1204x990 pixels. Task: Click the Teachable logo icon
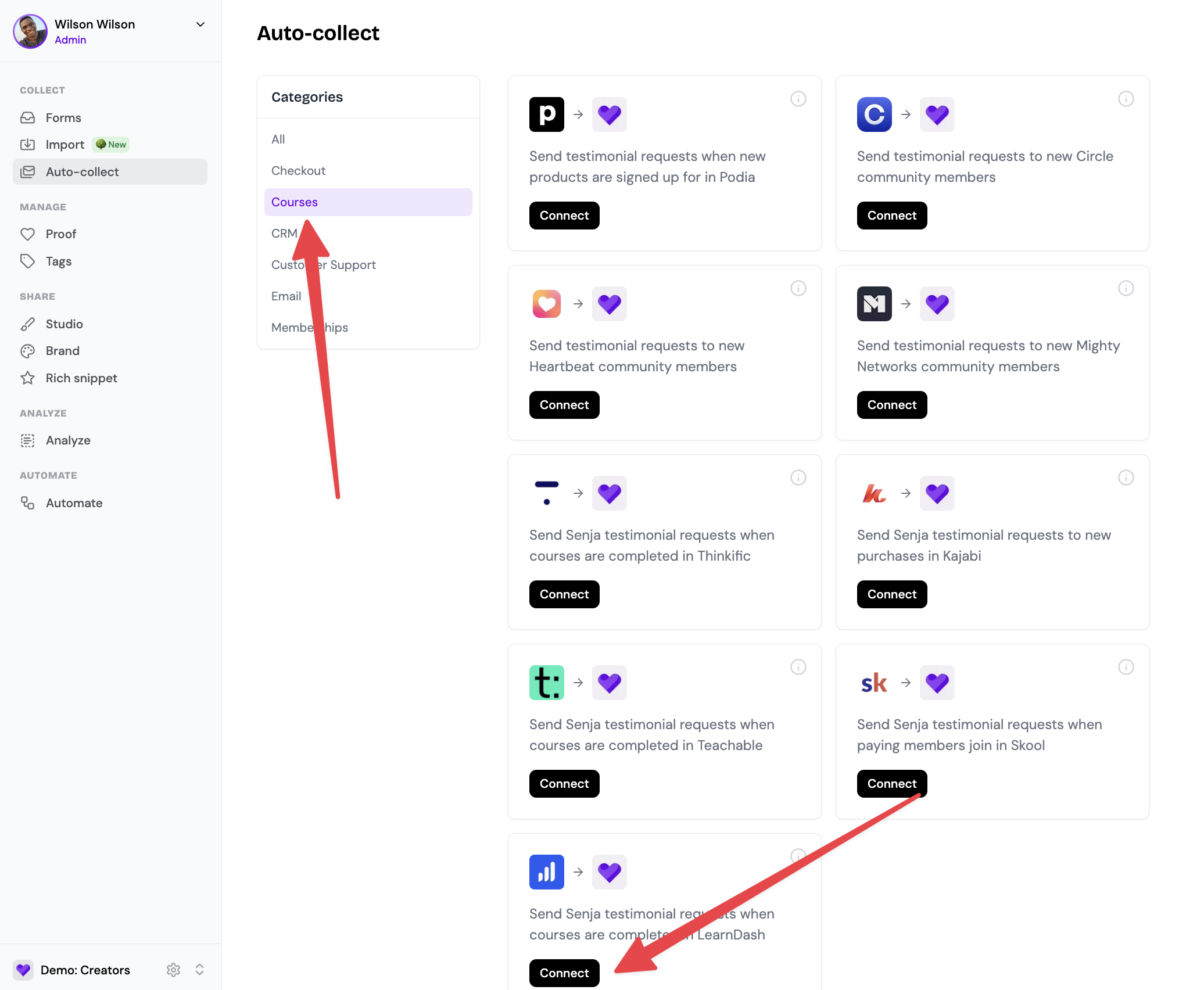(x=547, y=683)
